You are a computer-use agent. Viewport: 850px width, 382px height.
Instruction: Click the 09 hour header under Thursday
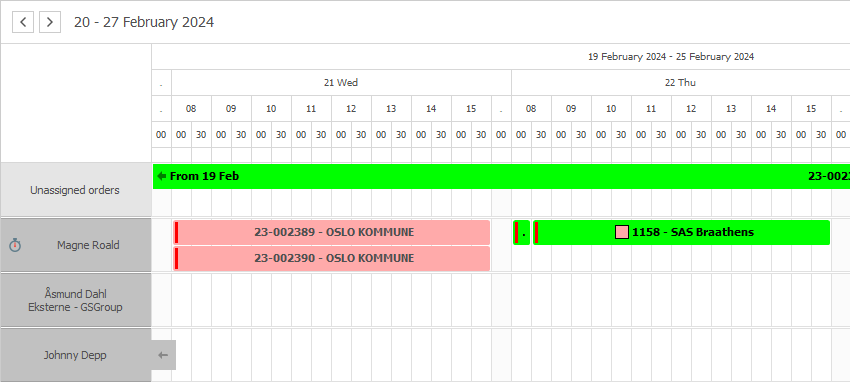[x=571, y=109]
